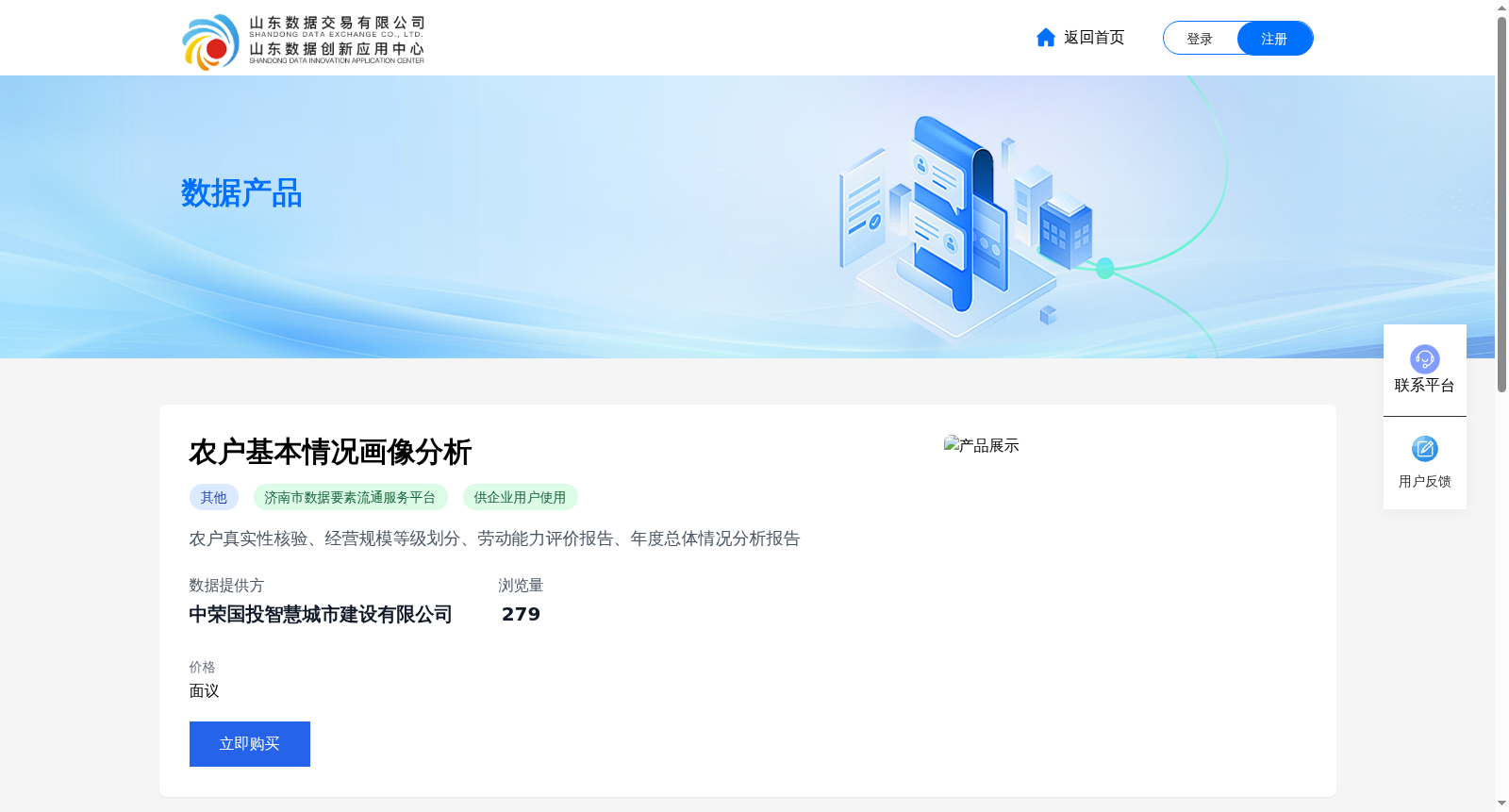Click the scrollbar down arrow
This screenshot has height=812, width=1509.
coord(1501,804)
